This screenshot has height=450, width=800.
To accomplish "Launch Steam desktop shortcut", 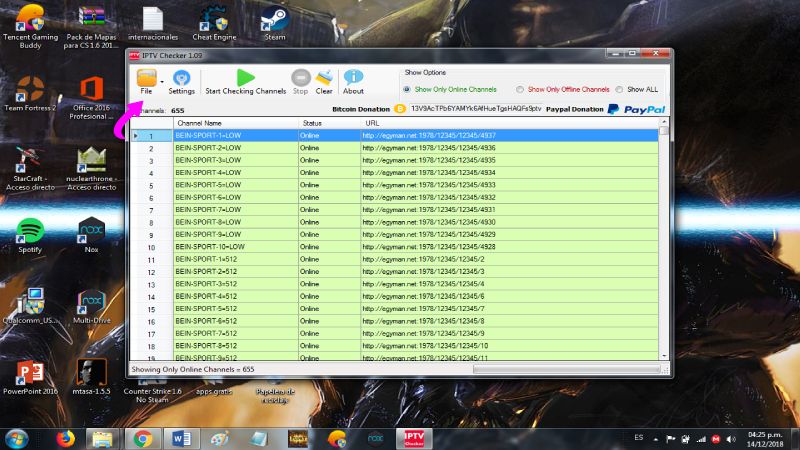I will 275,23.
